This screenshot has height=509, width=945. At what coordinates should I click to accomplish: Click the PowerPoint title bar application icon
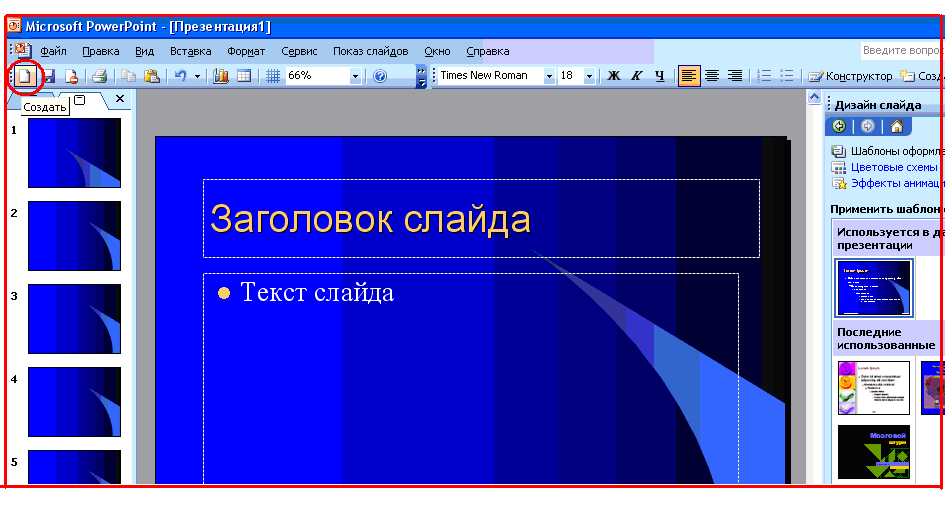pyautogui.click(x=13, y=26)
